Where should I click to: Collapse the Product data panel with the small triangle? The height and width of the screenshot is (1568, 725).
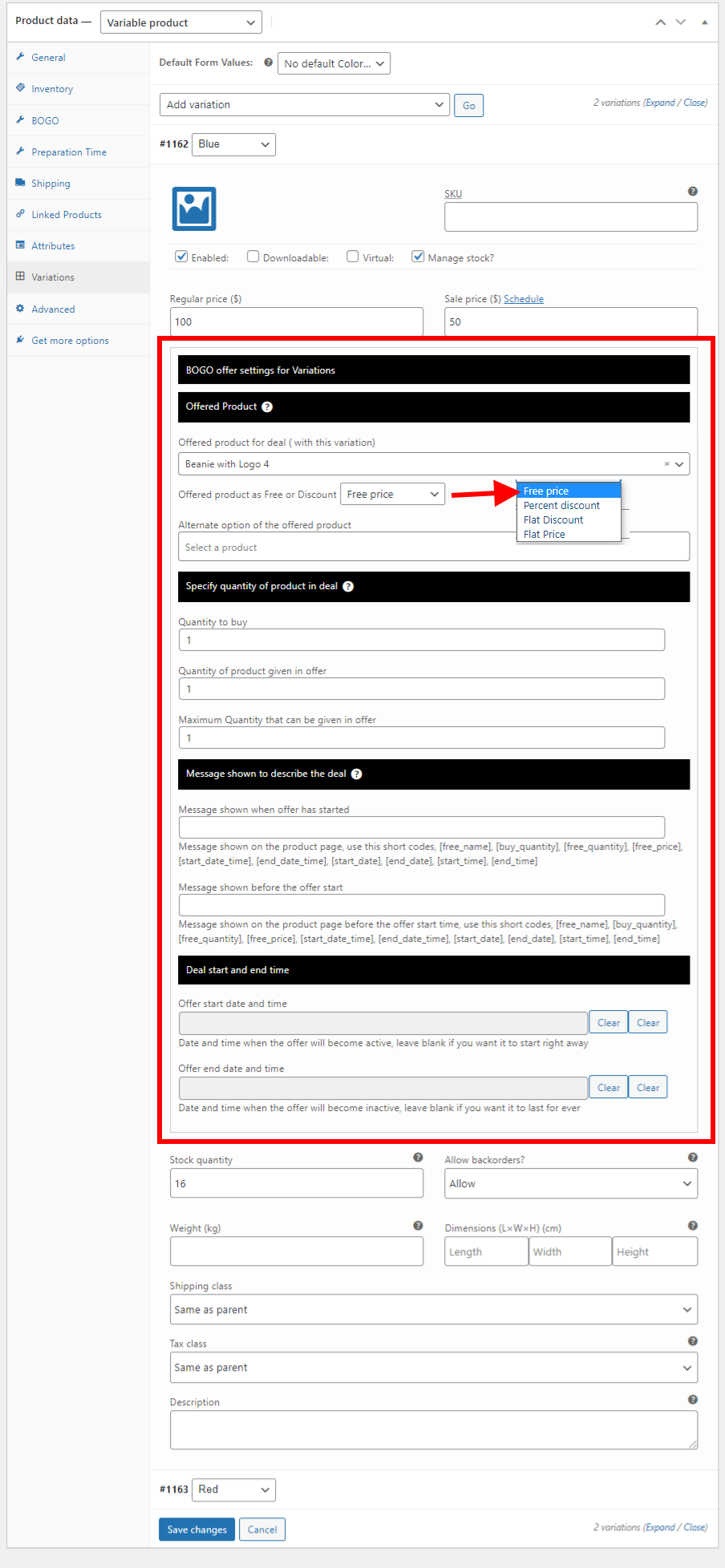704,22
